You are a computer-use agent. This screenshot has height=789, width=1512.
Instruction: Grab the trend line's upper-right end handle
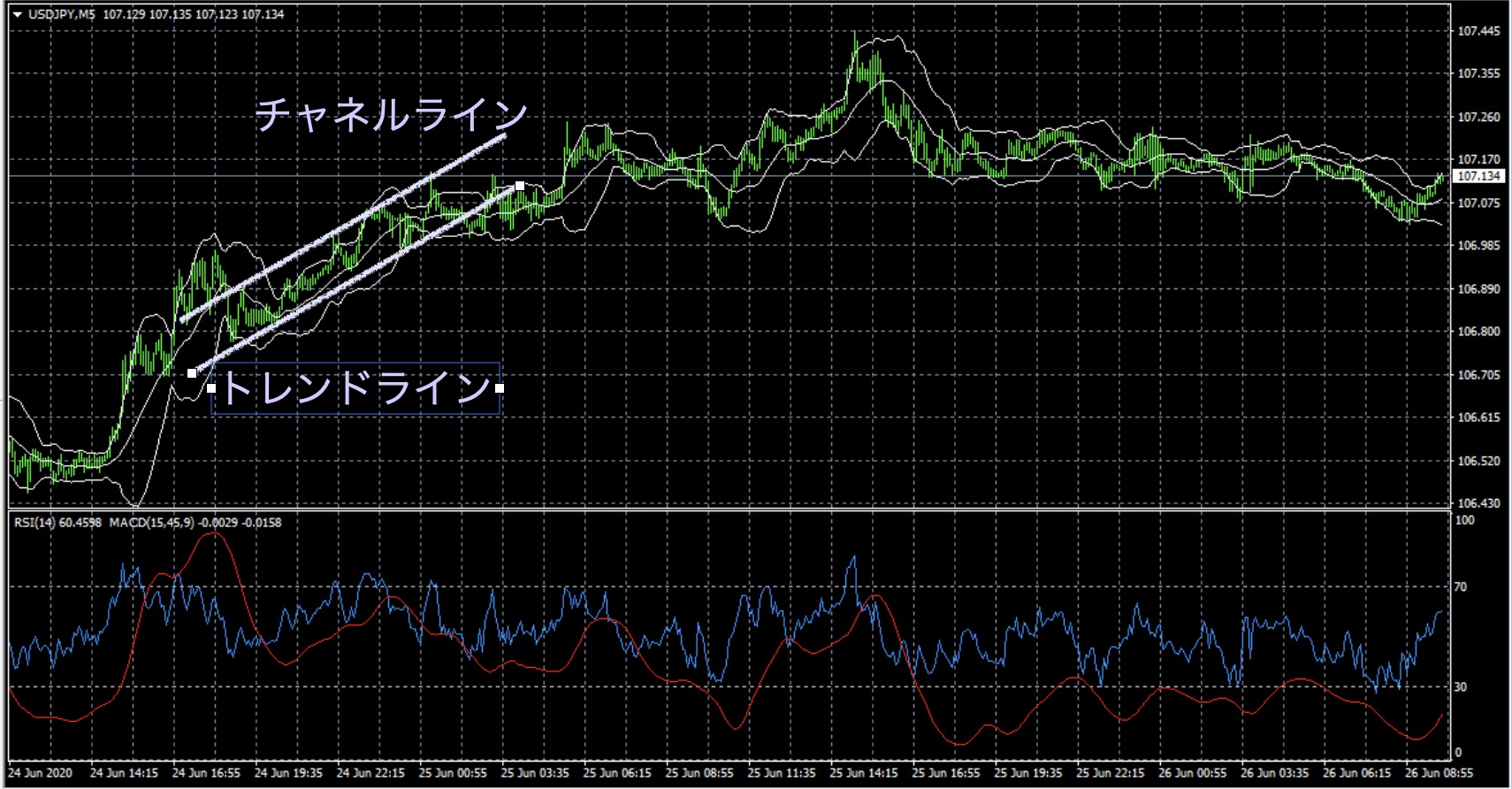click(x=520, y=186)
